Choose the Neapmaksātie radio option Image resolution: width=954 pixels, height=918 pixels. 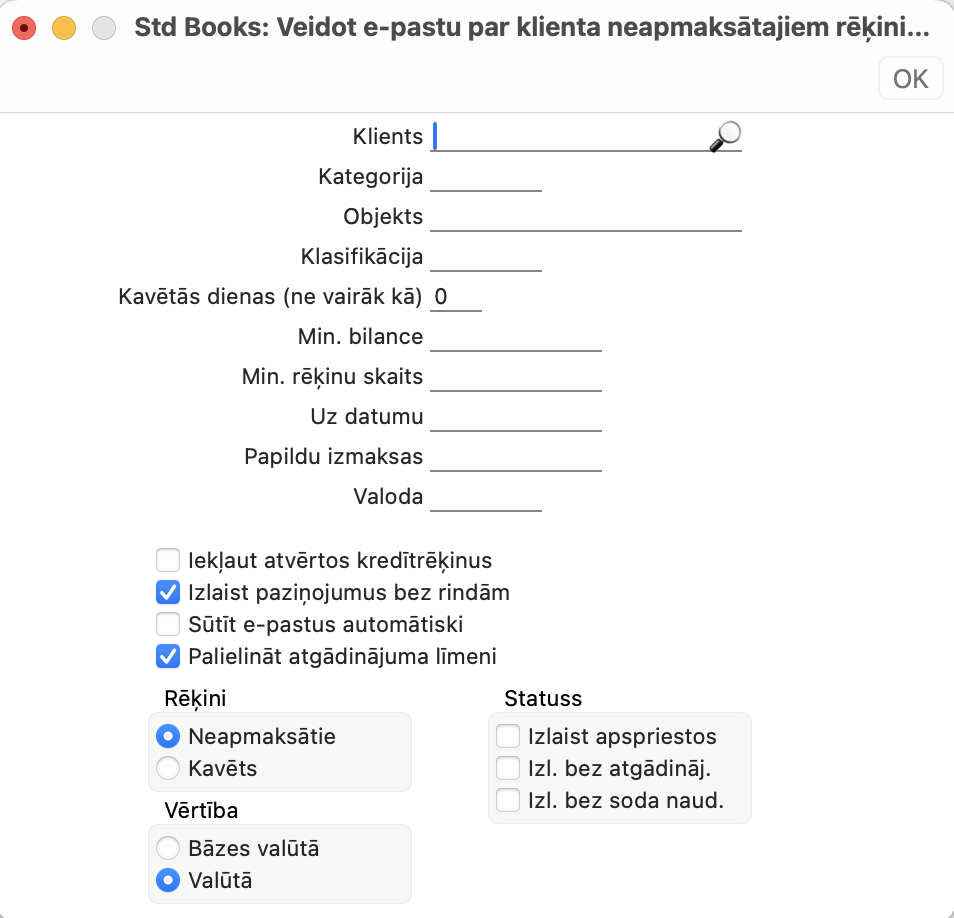coord(168,737)
